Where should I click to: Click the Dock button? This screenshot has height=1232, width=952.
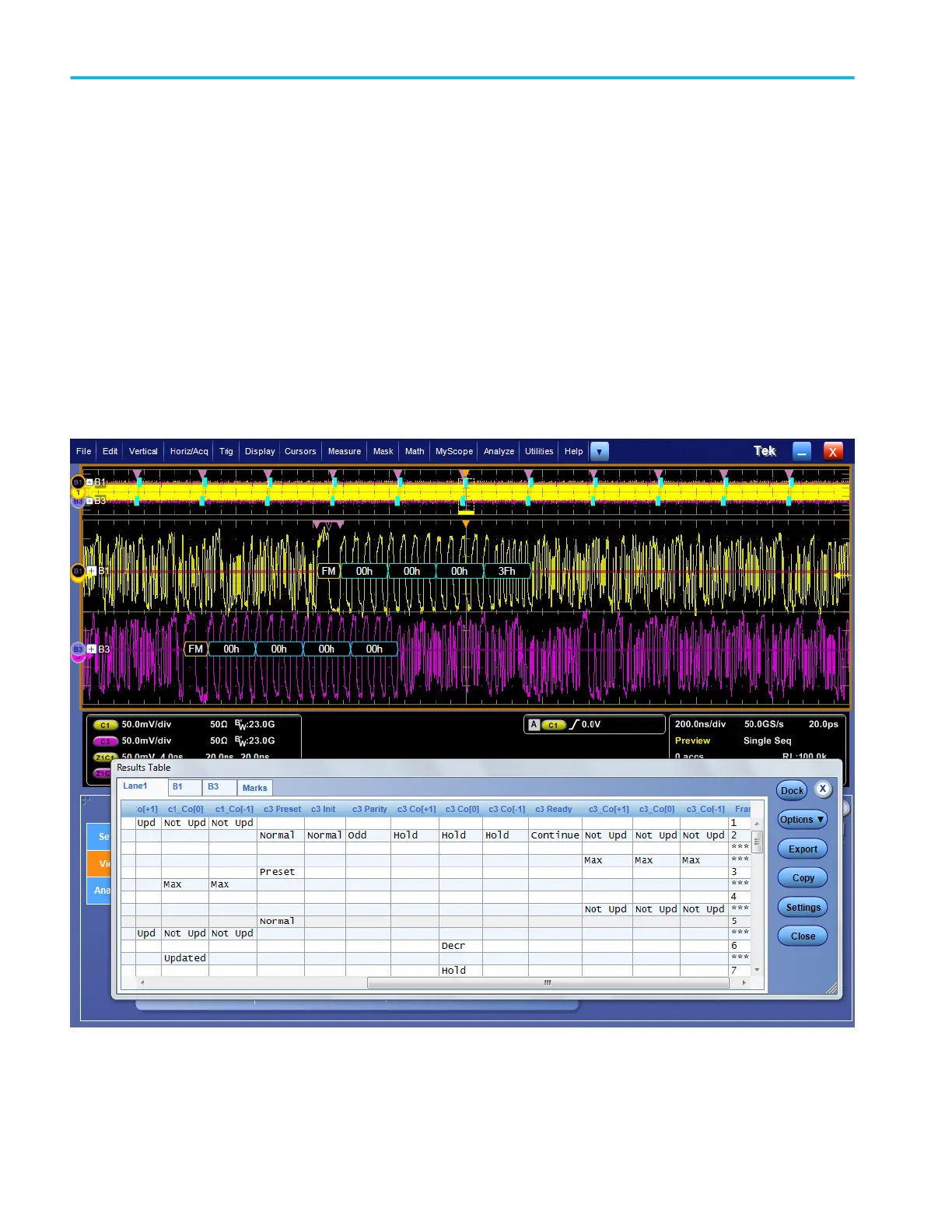[x=792, y=791]
